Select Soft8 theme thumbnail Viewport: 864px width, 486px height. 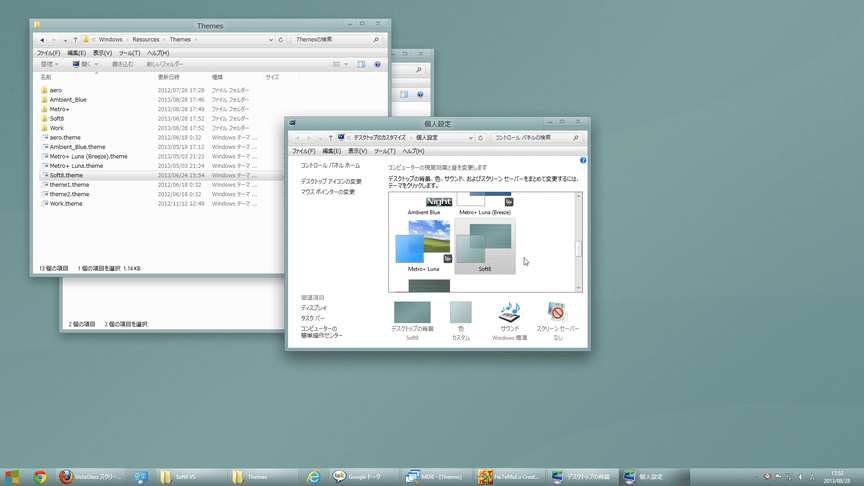pyautogui.click(x=485, y=246)
